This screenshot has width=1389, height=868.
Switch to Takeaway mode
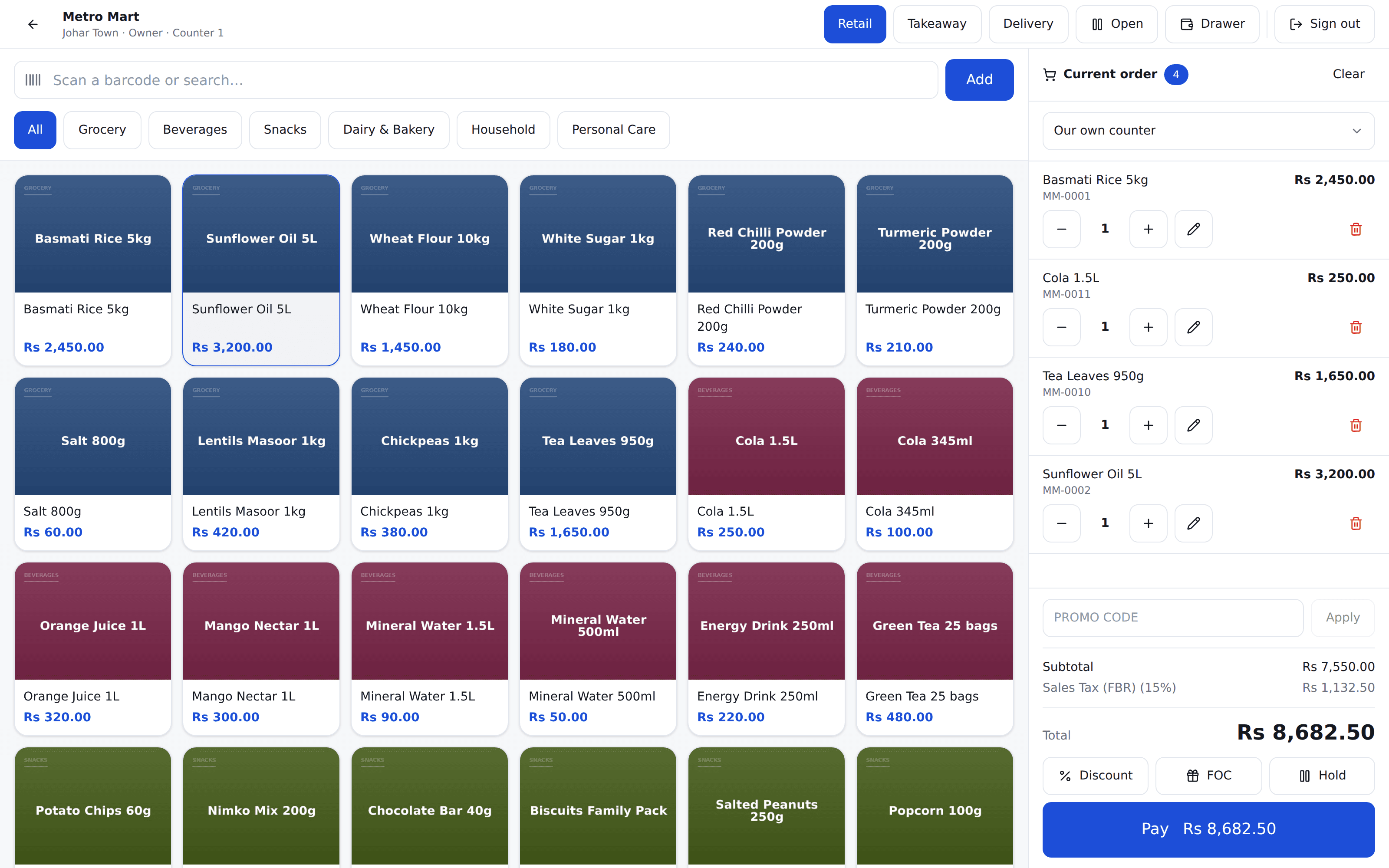(937, 24)
